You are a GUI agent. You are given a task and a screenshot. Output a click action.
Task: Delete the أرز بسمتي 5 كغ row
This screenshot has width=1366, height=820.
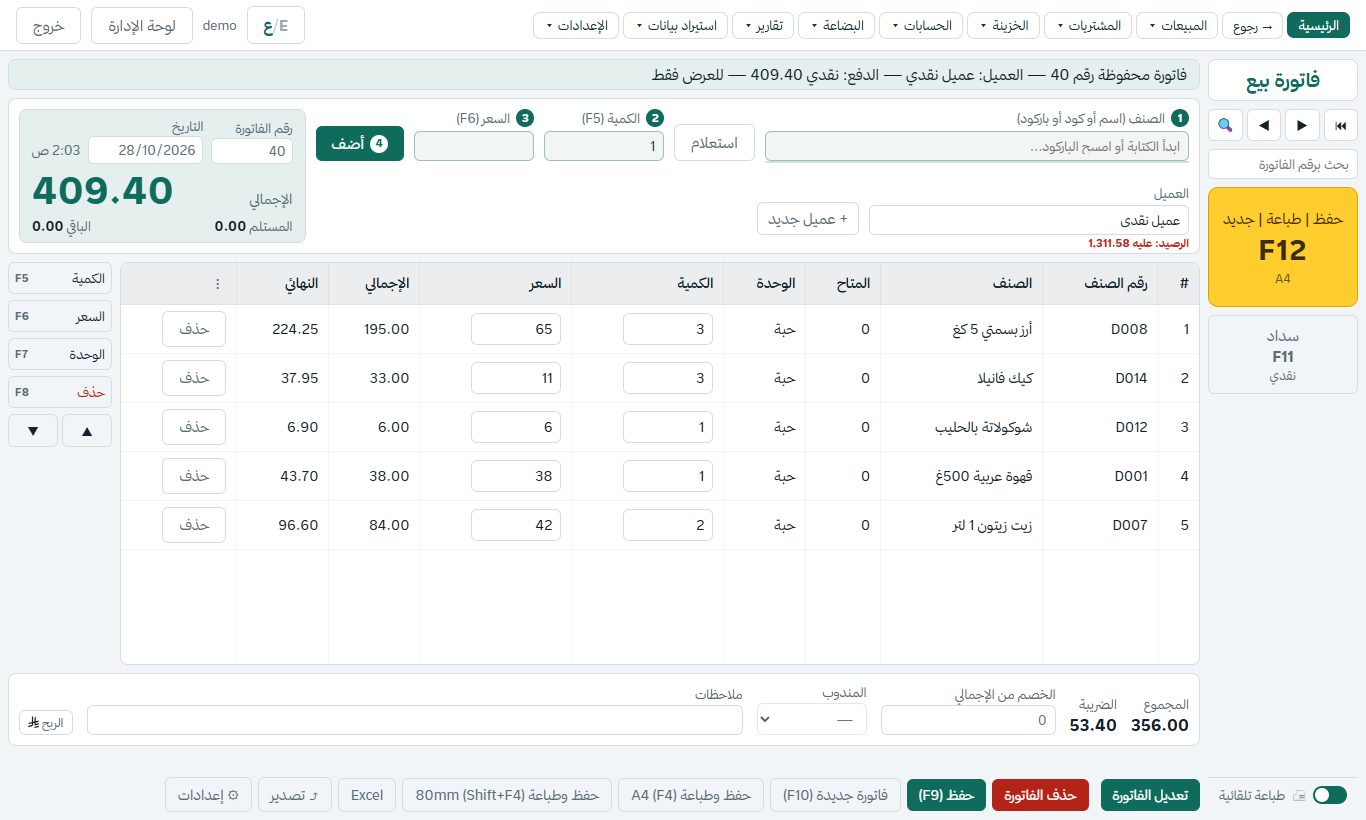[x=194, y=329]
